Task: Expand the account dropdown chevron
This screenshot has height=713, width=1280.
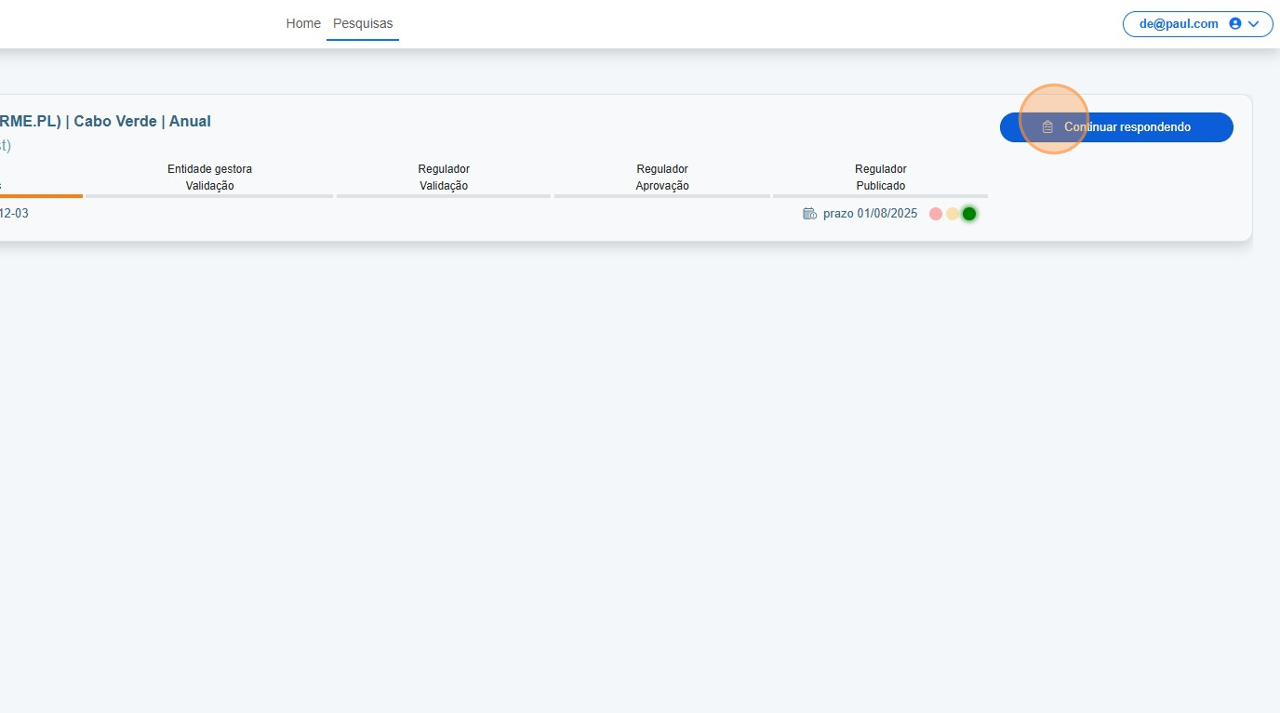Action: click(x=1253, y=23)
